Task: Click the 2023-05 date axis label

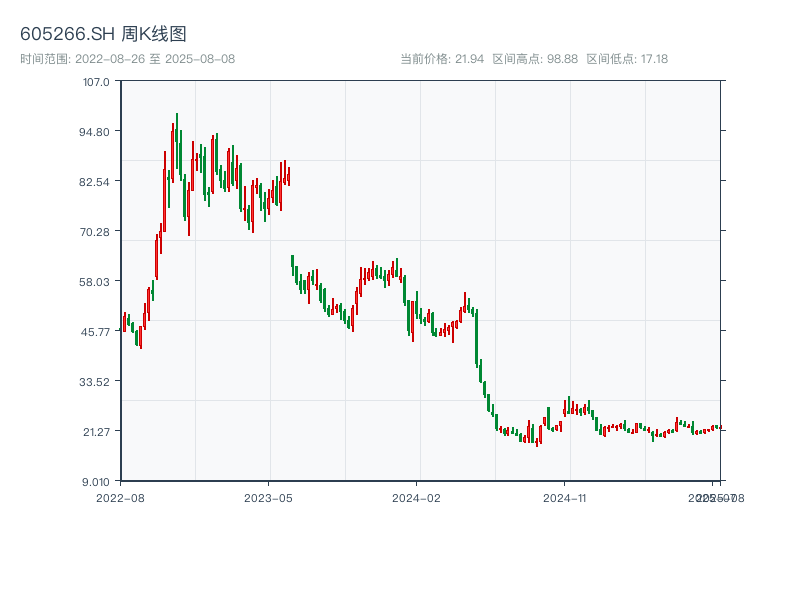Action: coord(268,497)
